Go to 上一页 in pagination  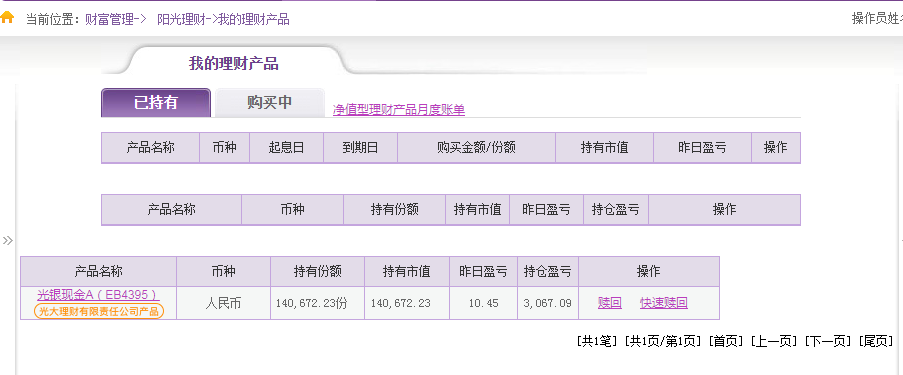(774, 341)
